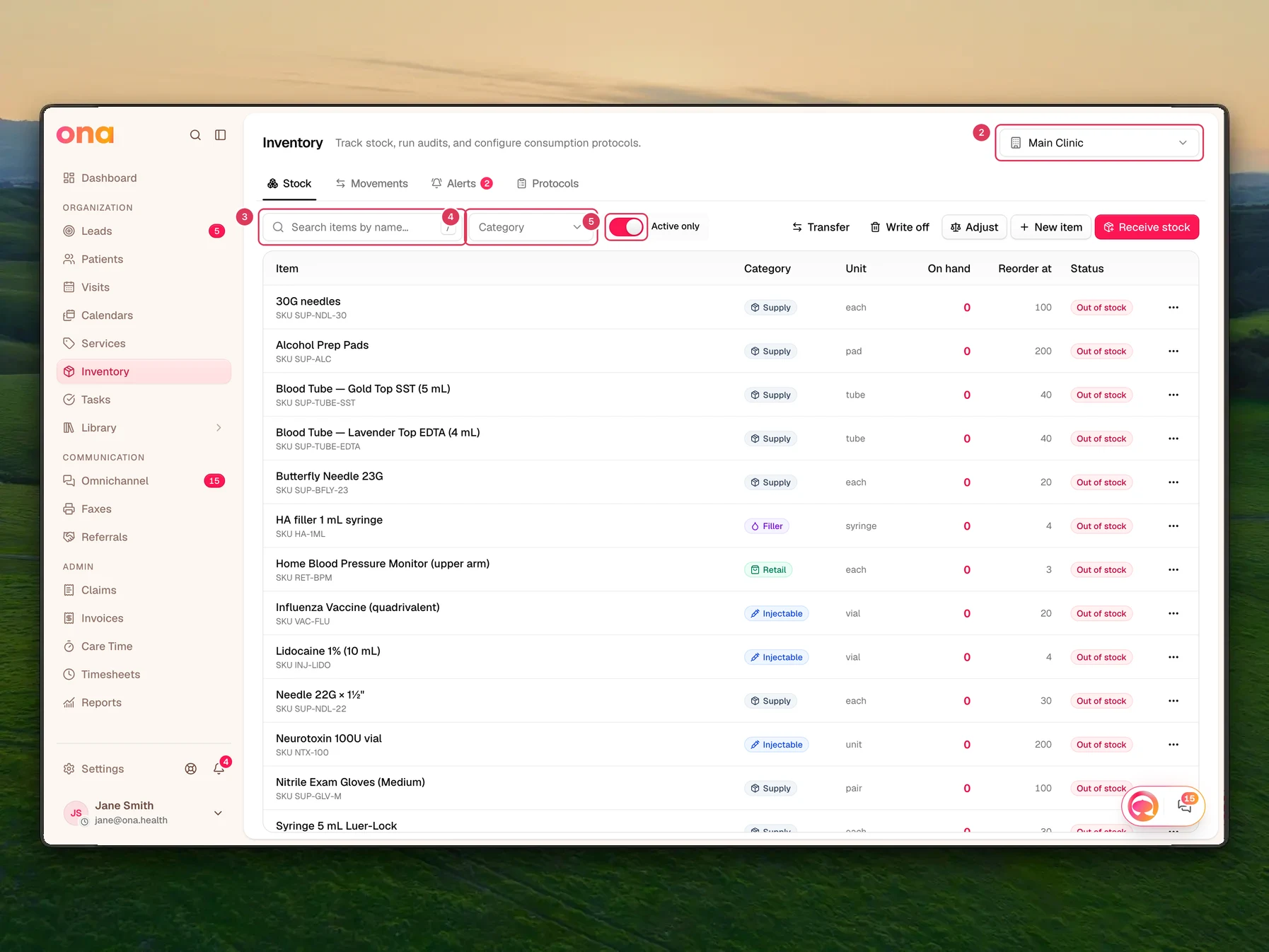1269x952 pixels.
Task: Click the sidebar search magnifier icon
Action: point(195,135)
